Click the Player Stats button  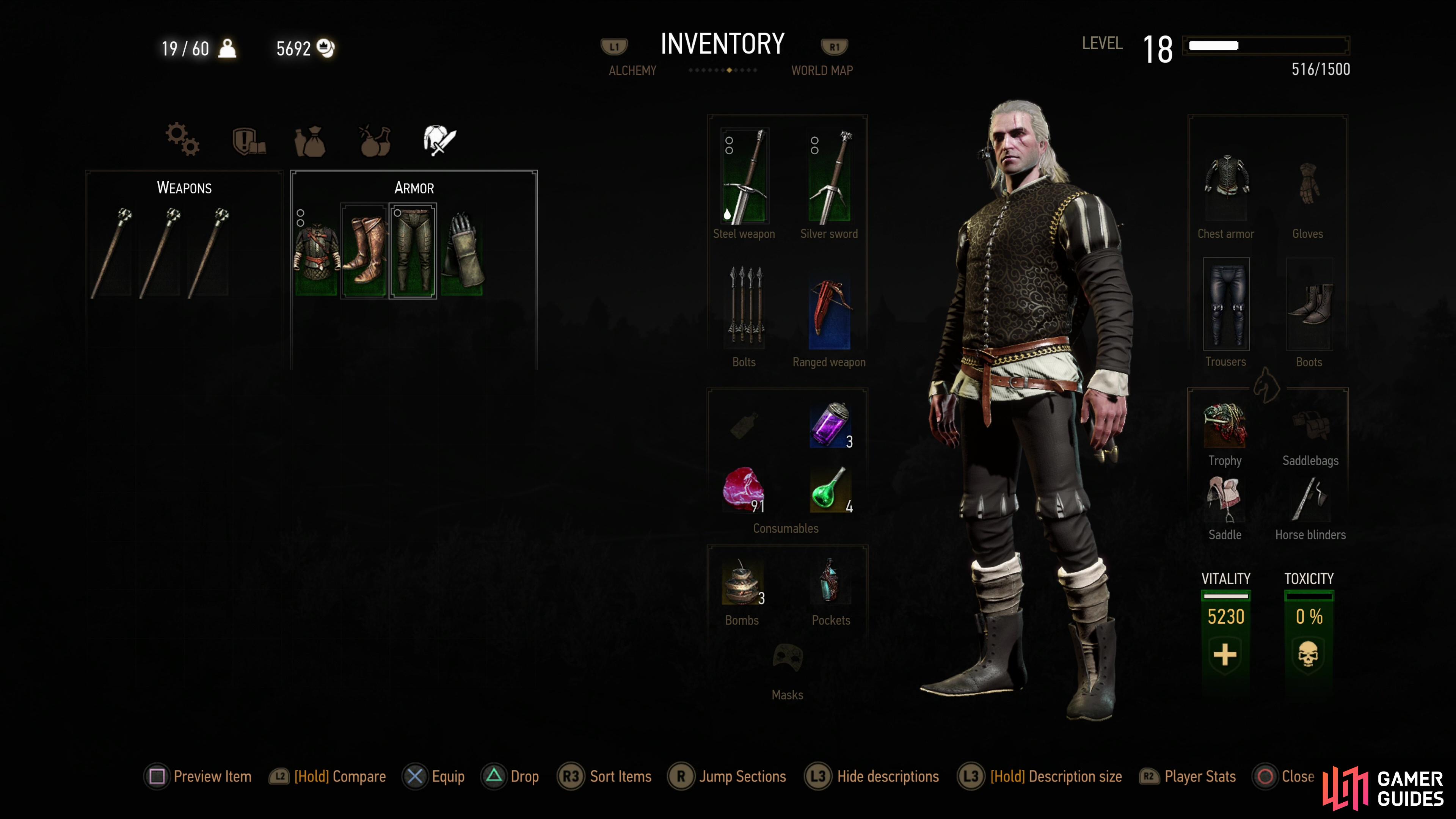pyautogui.click(x=1188, y=777)
